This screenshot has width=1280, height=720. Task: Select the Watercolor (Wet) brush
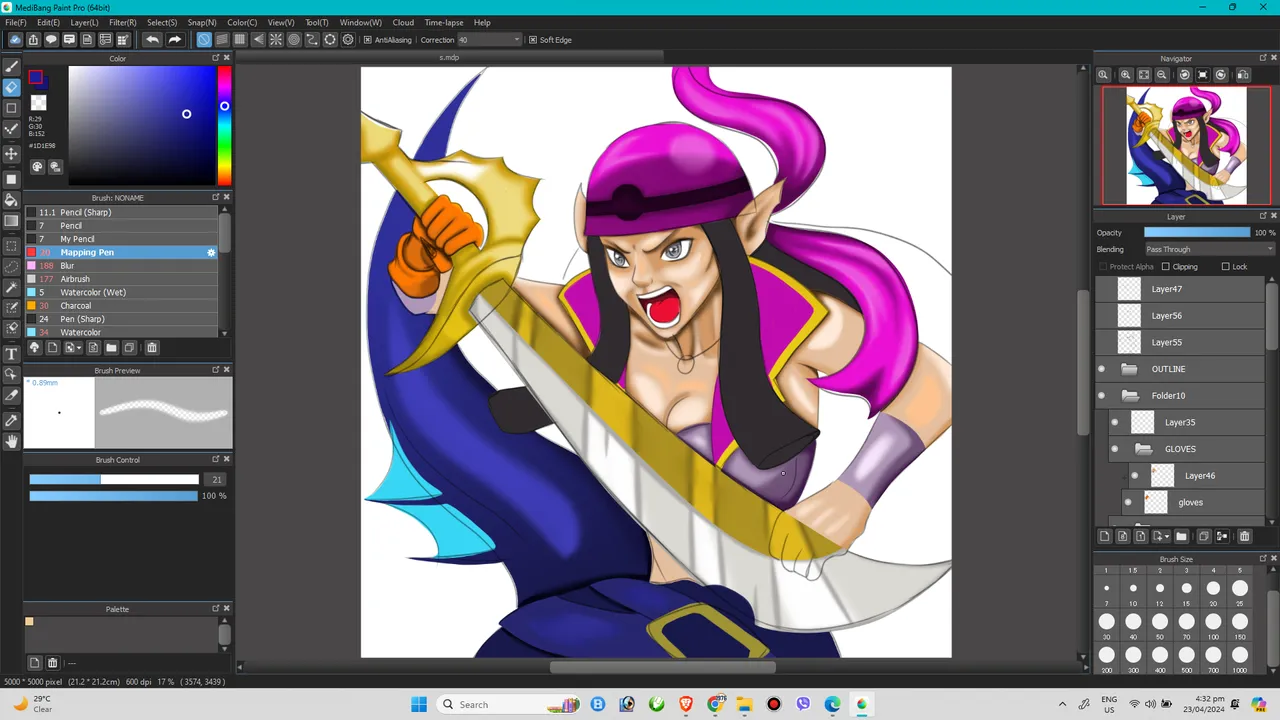coord(121,293)
